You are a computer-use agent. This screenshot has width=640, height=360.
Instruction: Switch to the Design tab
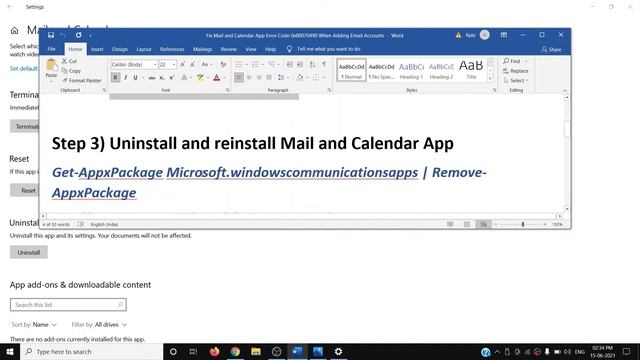[x=120, y=49]
